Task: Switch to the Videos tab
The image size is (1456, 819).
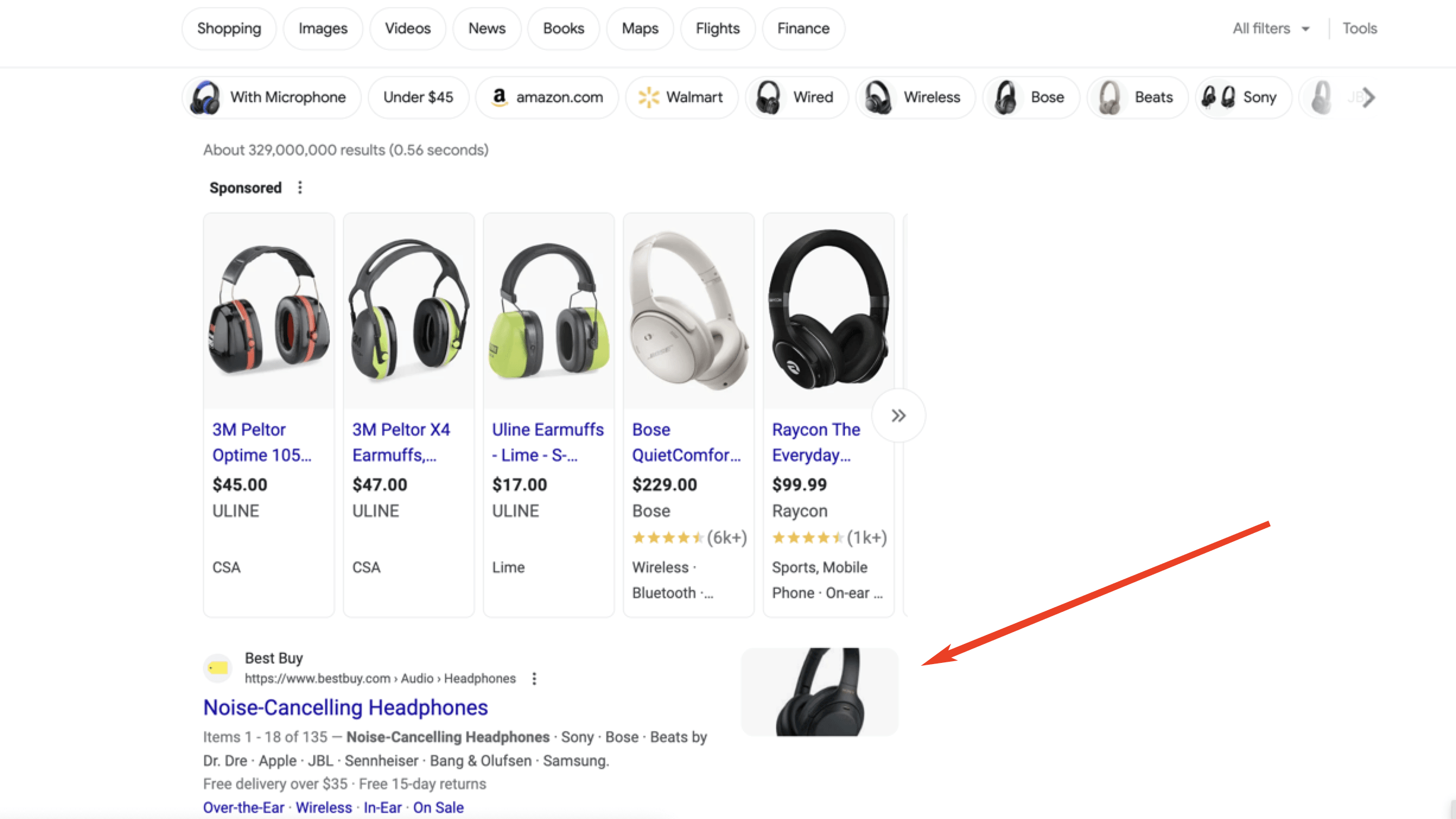Action: click(x=408, y=28)
